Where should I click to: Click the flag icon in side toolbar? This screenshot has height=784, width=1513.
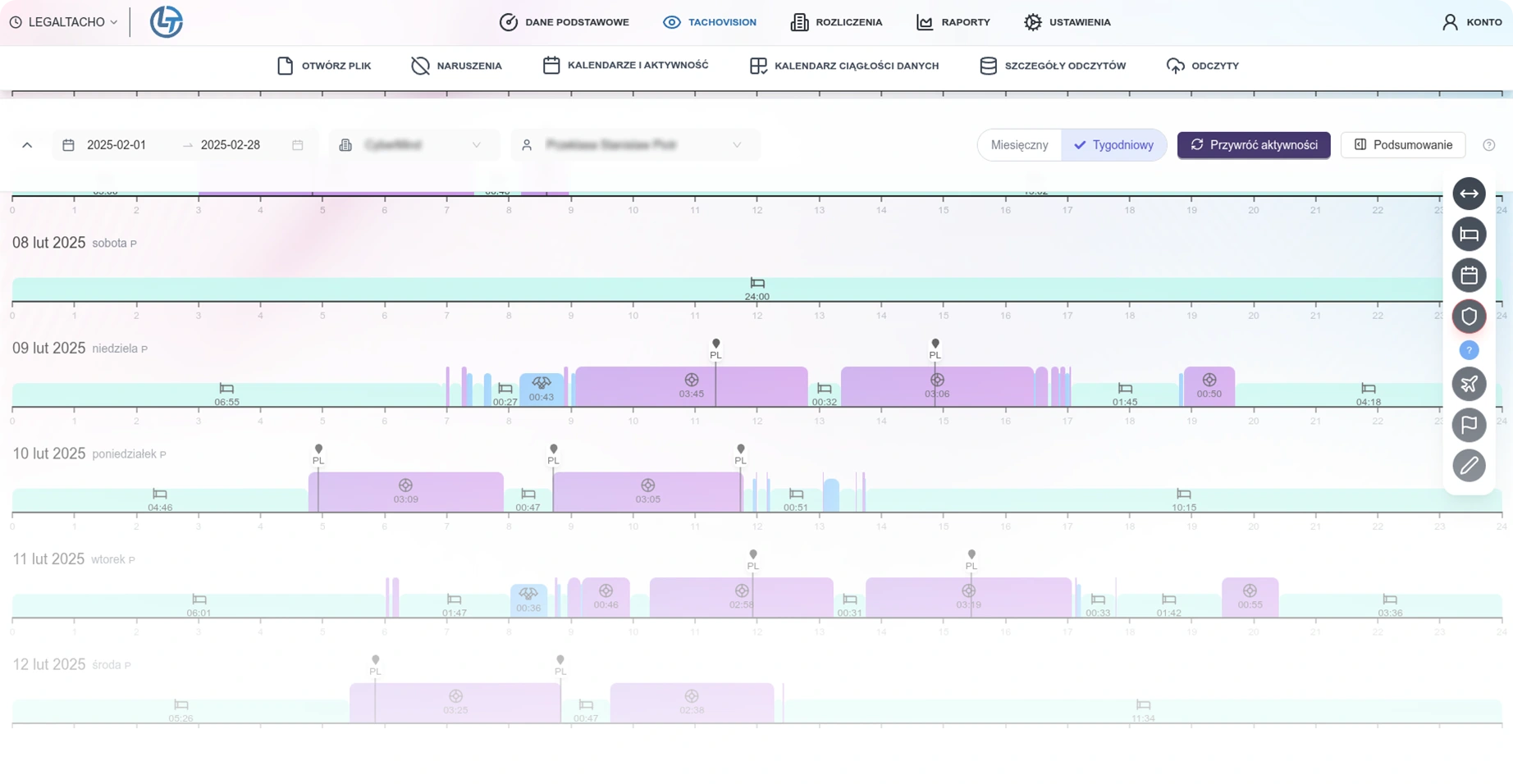point(1469,425)
